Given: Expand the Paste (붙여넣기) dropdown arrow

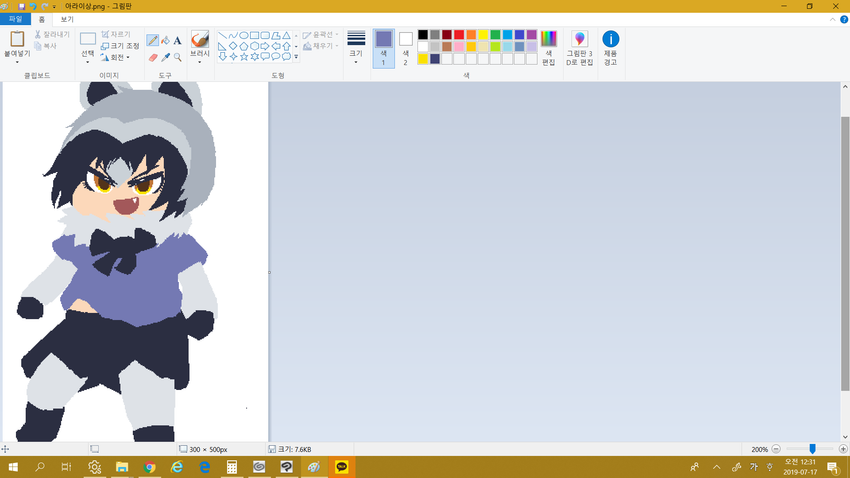Looking at the screenshot, I should (17, 62).
